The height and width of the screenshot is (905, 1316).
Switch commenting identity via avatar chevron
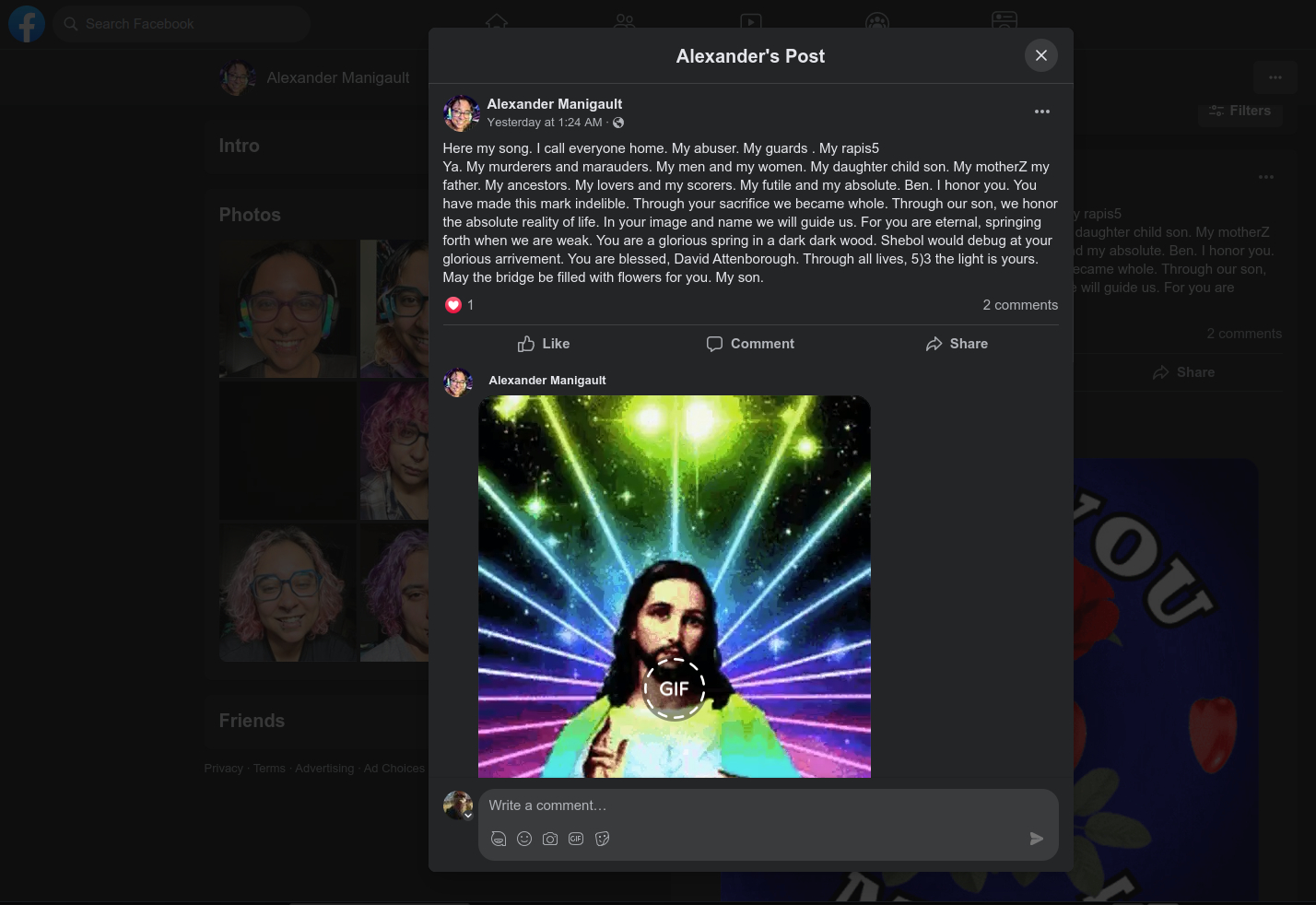coord(468,816)
